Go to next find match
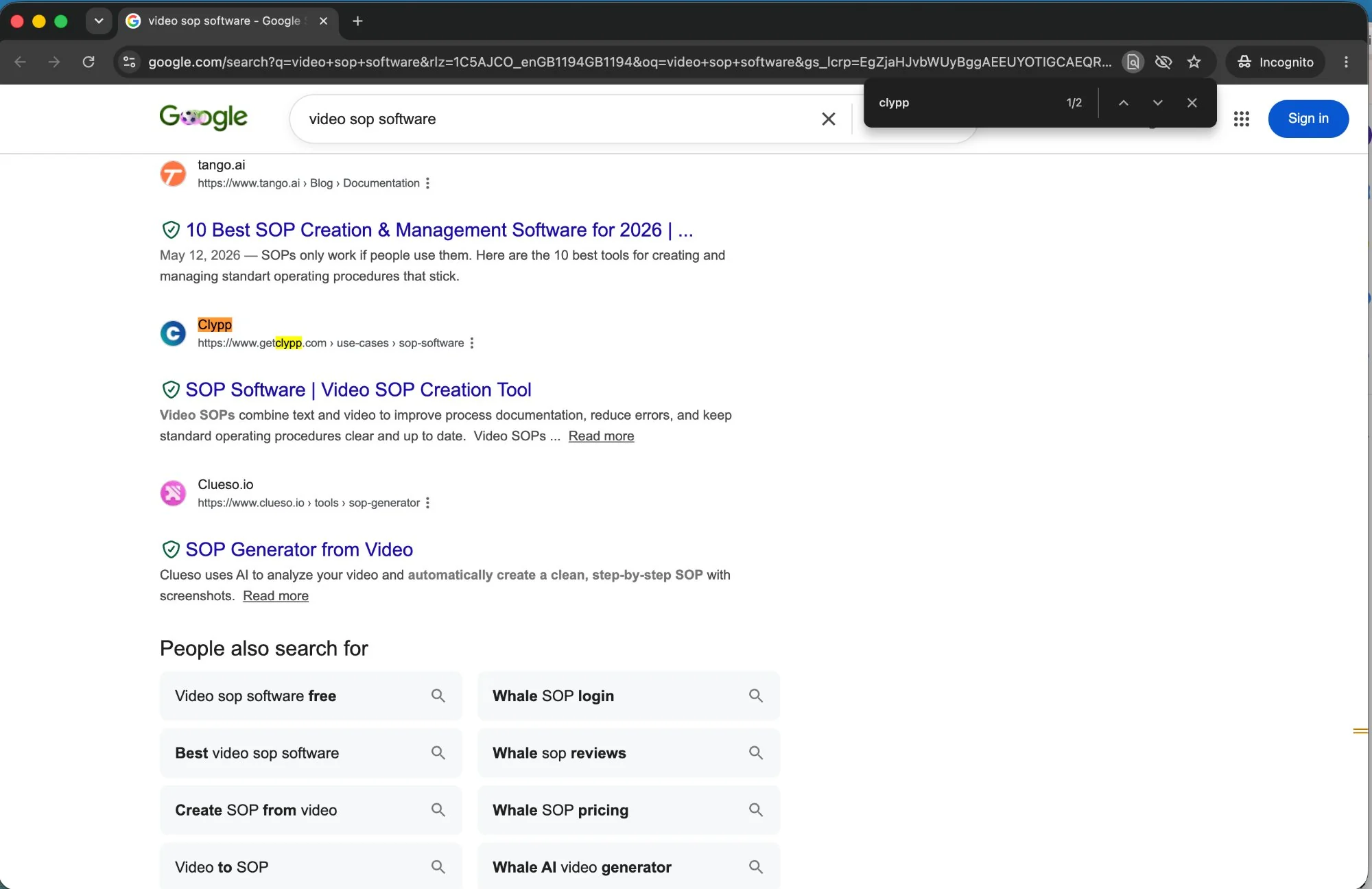1372x889 pixels. (1158, 103)
